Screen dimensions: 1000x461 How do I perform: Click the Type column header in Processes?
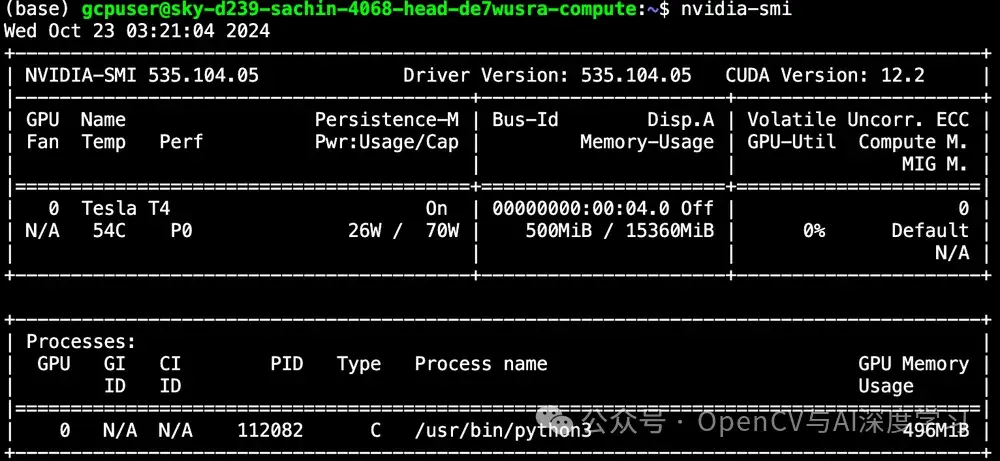pos(359,364)
